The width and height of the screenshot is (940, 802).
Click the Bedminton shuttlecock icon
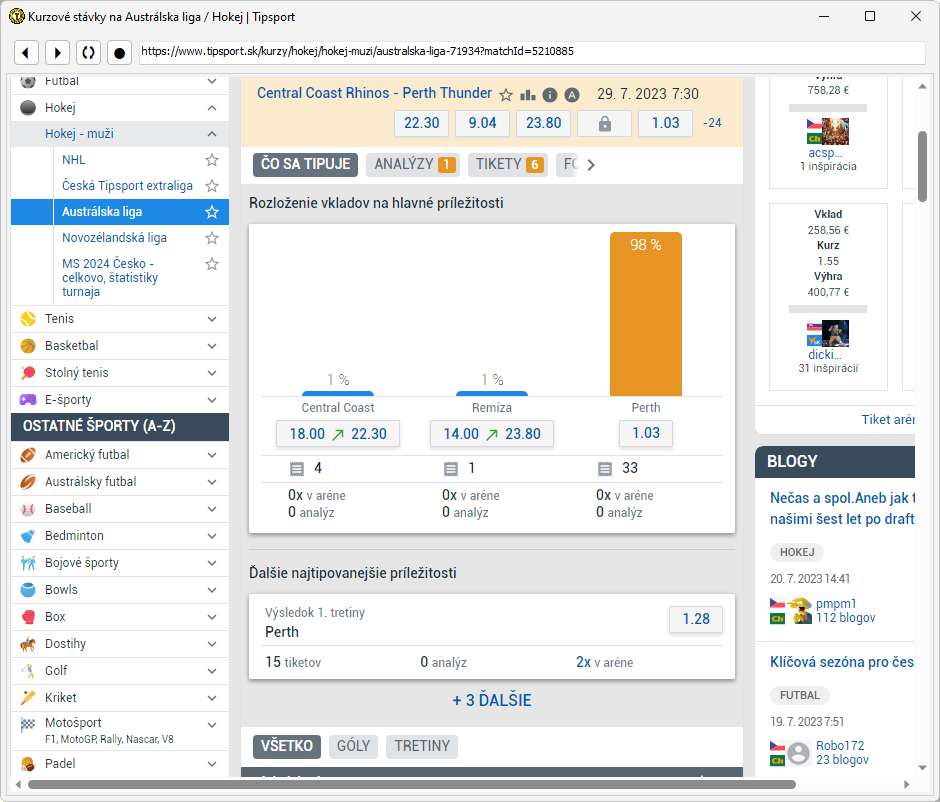coord(28,536)
